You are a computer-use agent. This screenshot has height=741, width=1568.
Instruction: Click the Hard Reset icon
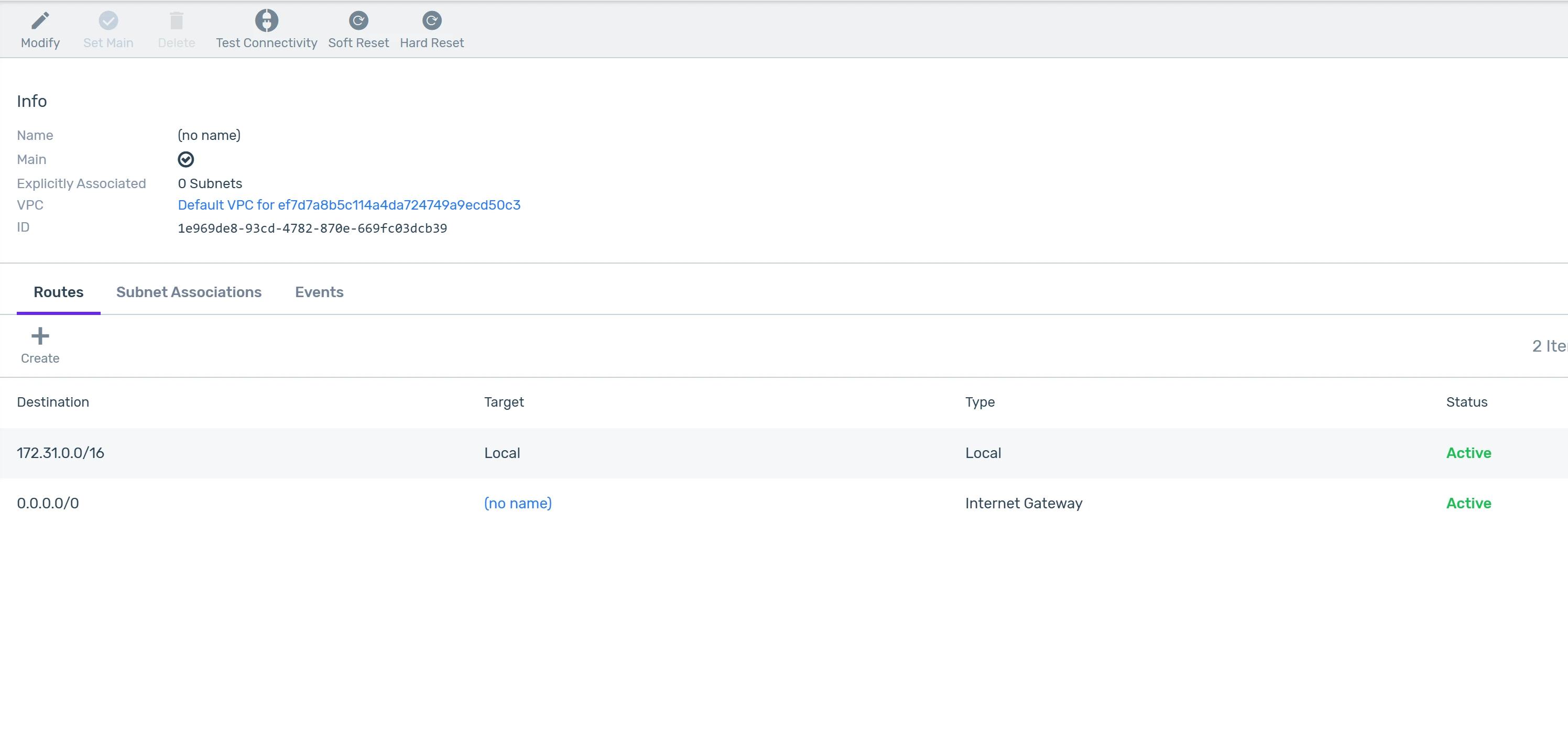[x=431, y=21]
